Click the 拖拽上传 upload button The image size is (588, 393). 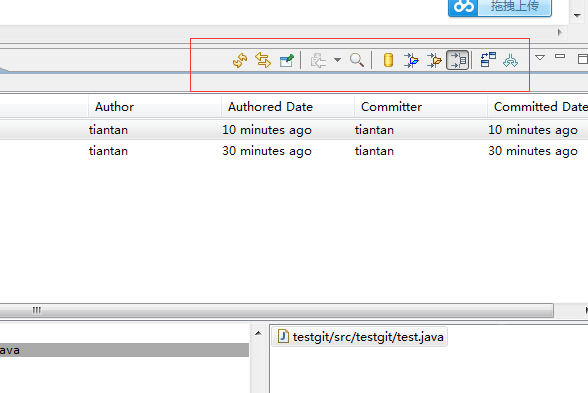pyautogui.click(x=514, y=6)
